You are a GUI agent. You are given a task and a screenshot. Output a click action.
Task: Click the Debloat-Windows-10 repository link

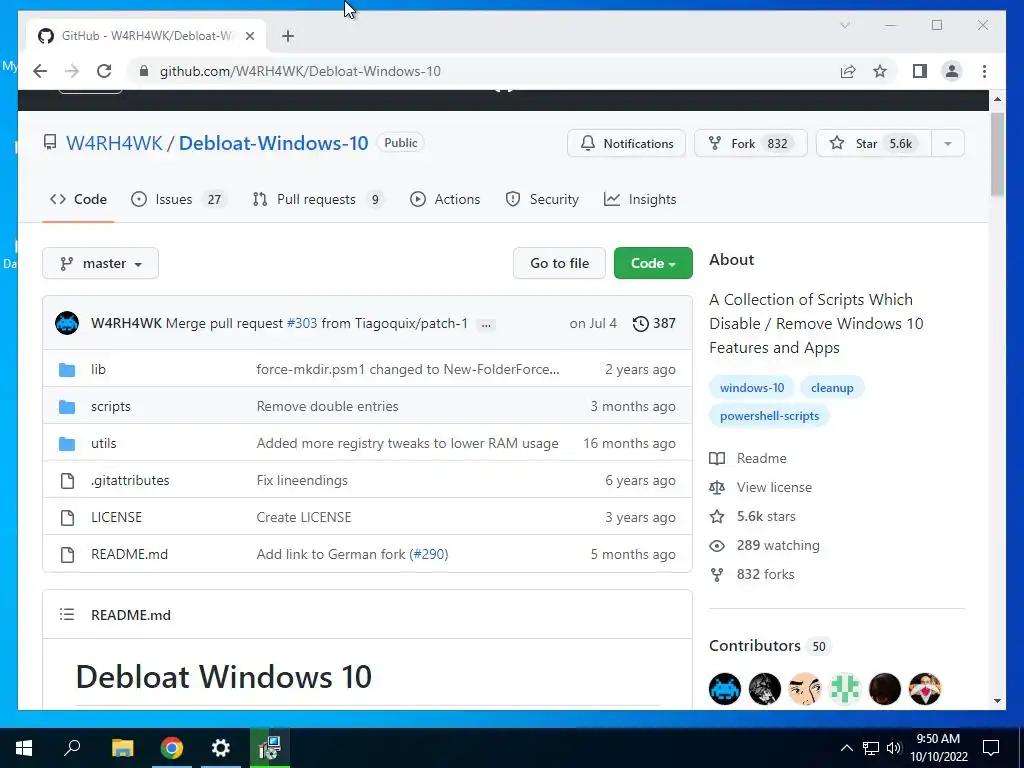(274, 143)
